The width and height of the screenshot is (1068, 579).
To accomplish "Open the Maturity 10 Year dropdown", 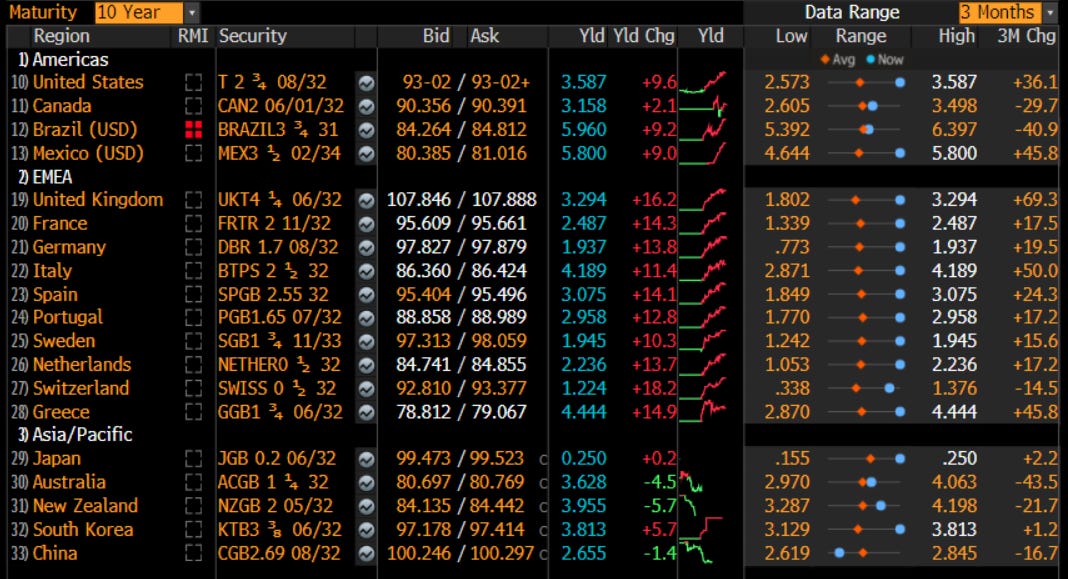I will (x=146, y=12).
